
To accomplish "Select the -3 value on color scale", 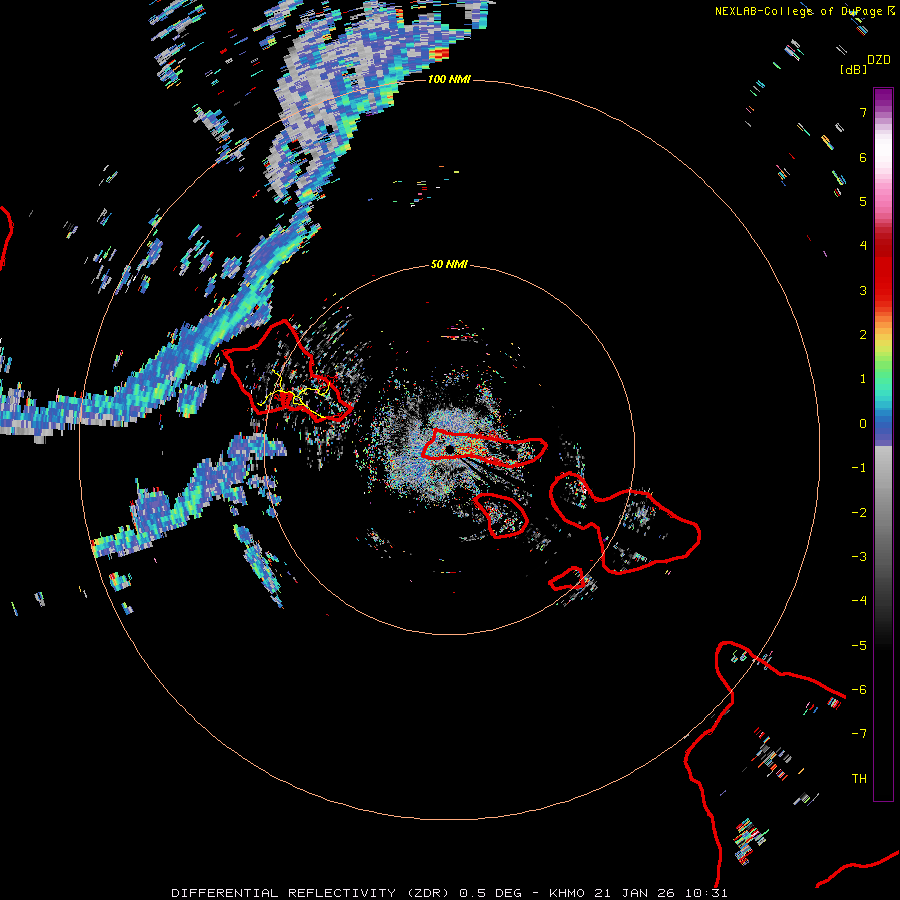I will tap(859, 557).
